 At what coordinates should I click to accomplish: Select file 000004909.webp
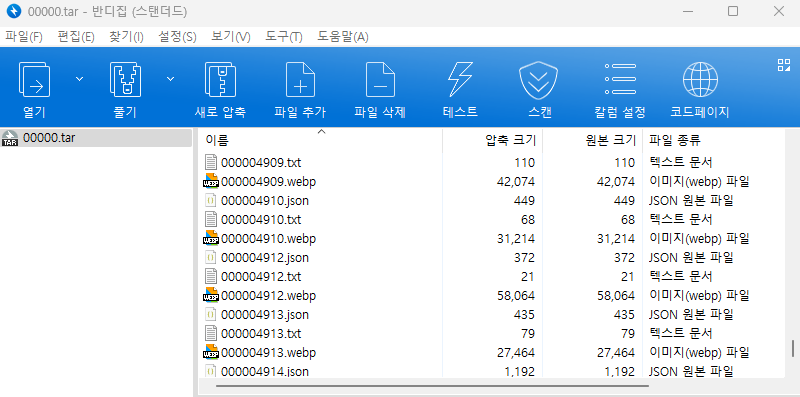pyautogui.click(x=268, y=182)
